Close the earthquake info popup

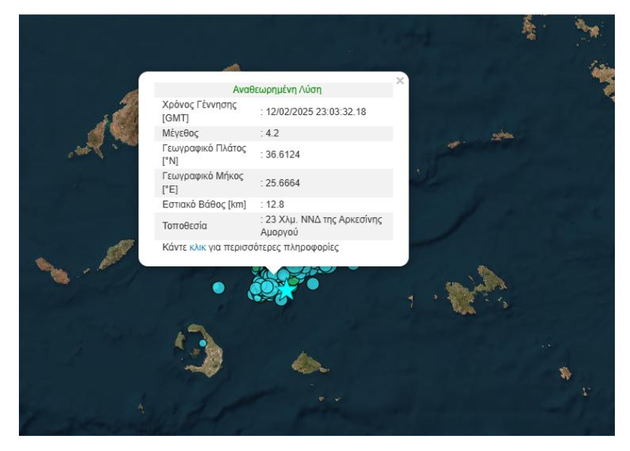pos(400,81)
